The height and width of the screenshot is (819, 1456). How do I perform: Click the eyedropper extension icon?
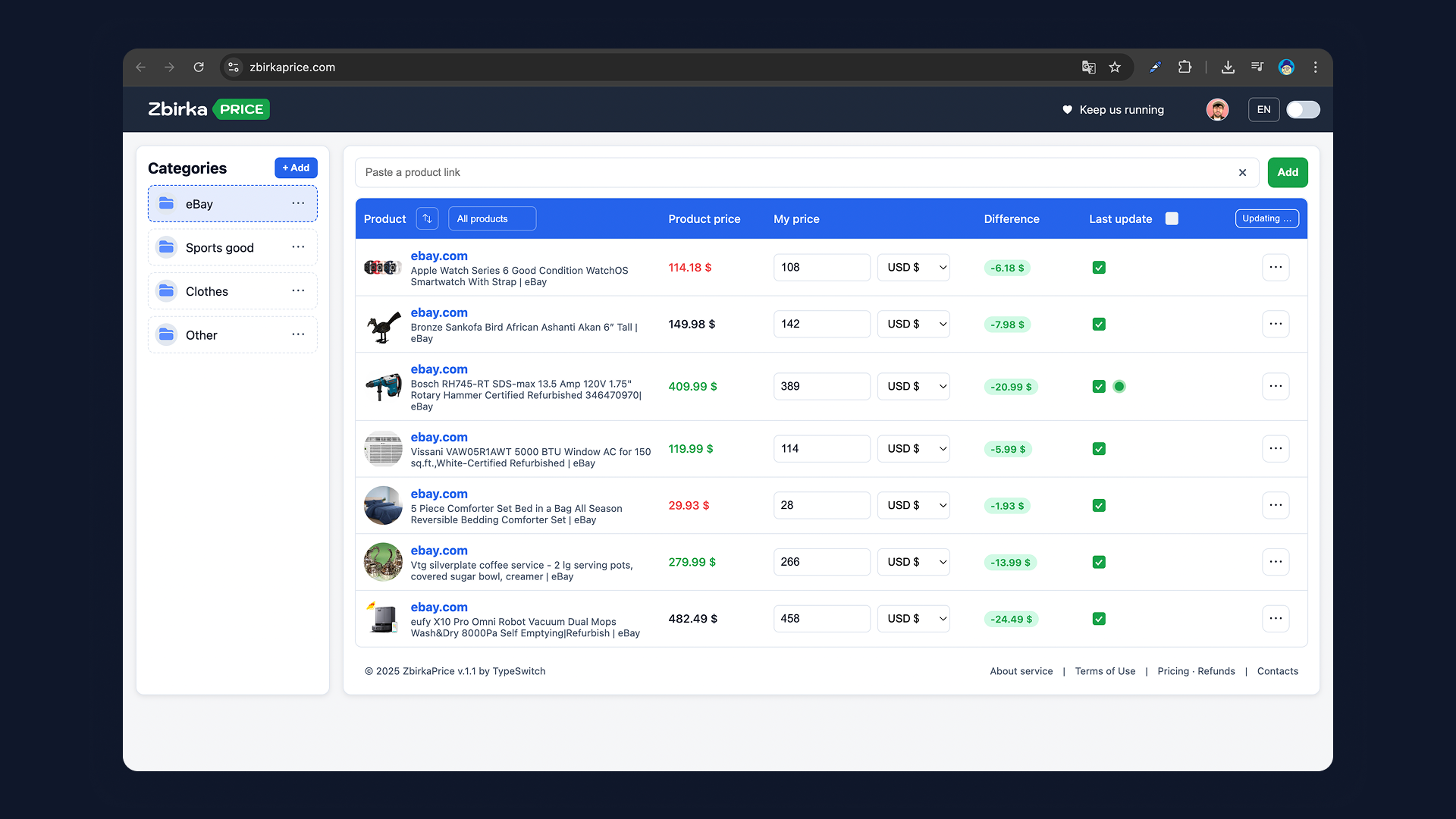coord(1155,67)
